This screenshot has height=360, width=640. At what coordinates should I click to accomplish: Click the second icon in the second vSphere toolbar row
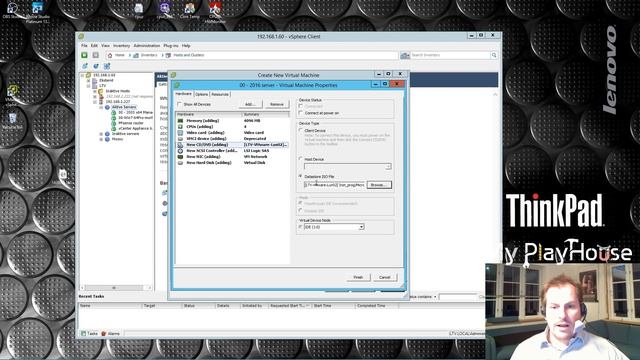[96, 66]
